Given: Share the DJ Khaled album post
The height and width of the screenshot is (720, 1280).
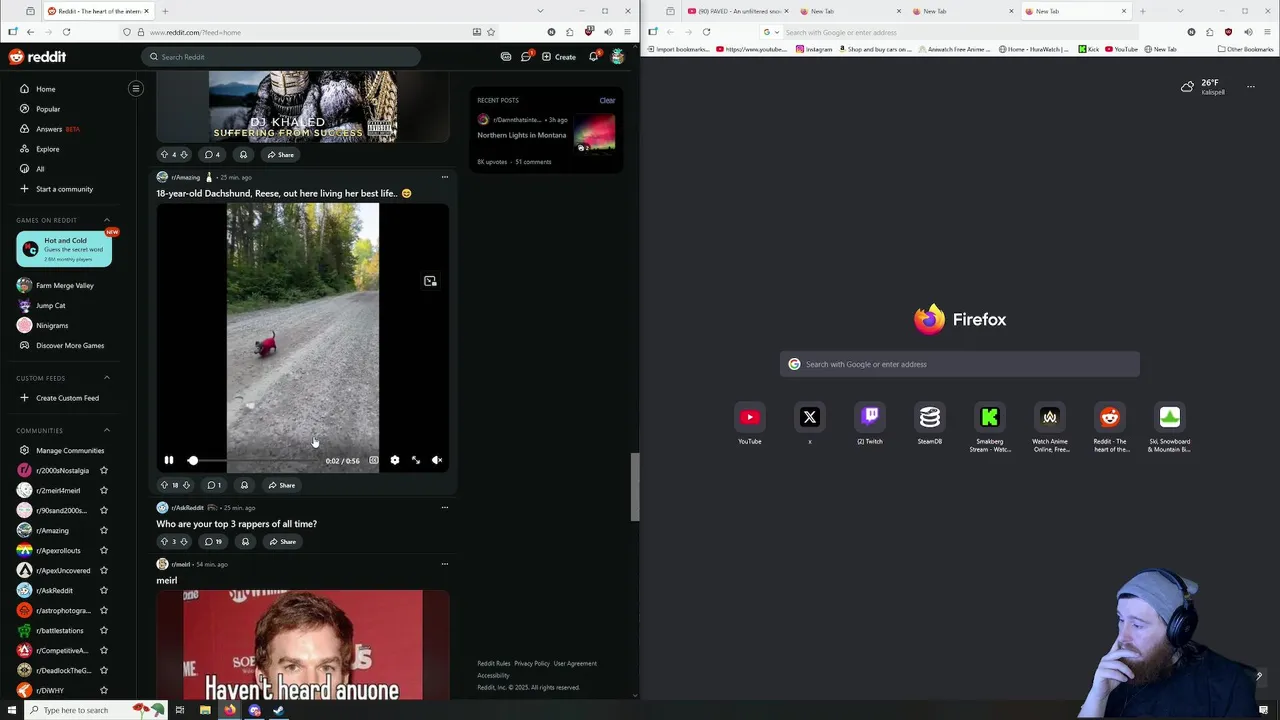Looking at the screenshot, I should click(280, 155).
